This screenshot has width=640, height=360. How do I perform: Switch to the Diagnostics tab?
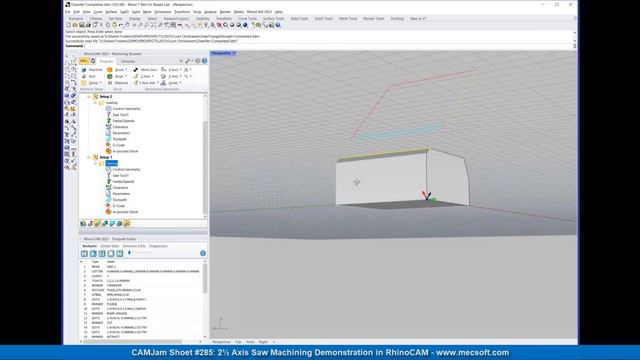pos(158,246)
